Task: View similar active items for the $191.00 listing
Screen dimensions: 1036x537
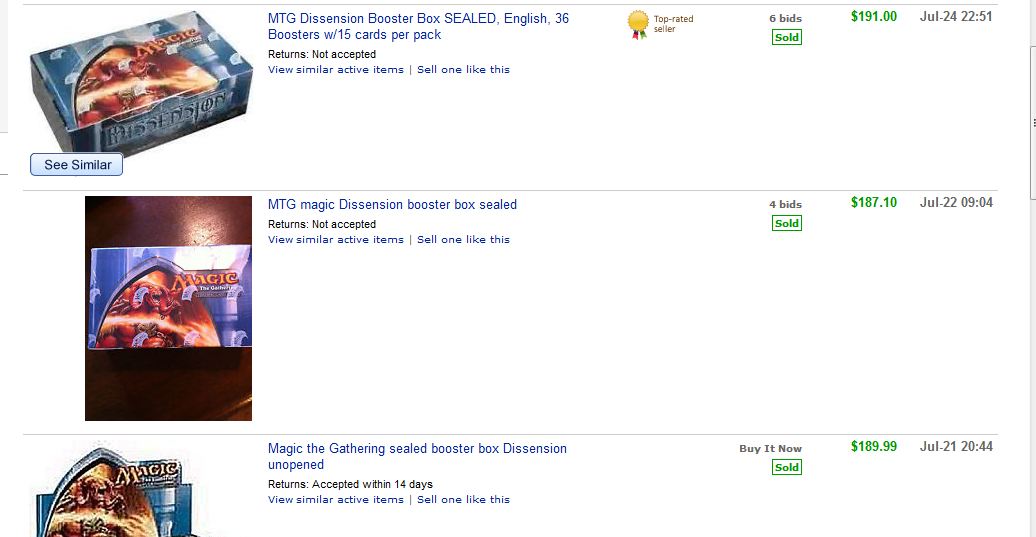Action: (335, 70)
